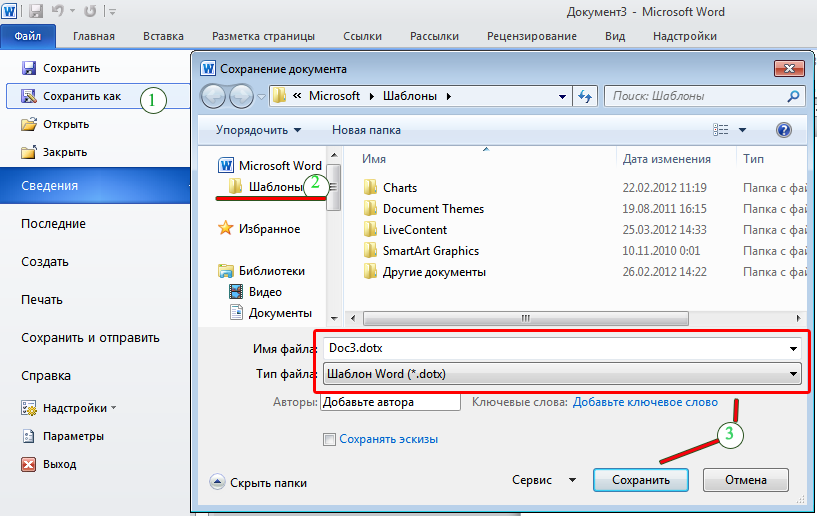817x516 pixels.
Task: Select the Другие документы folder
Action: coord(425,272)
